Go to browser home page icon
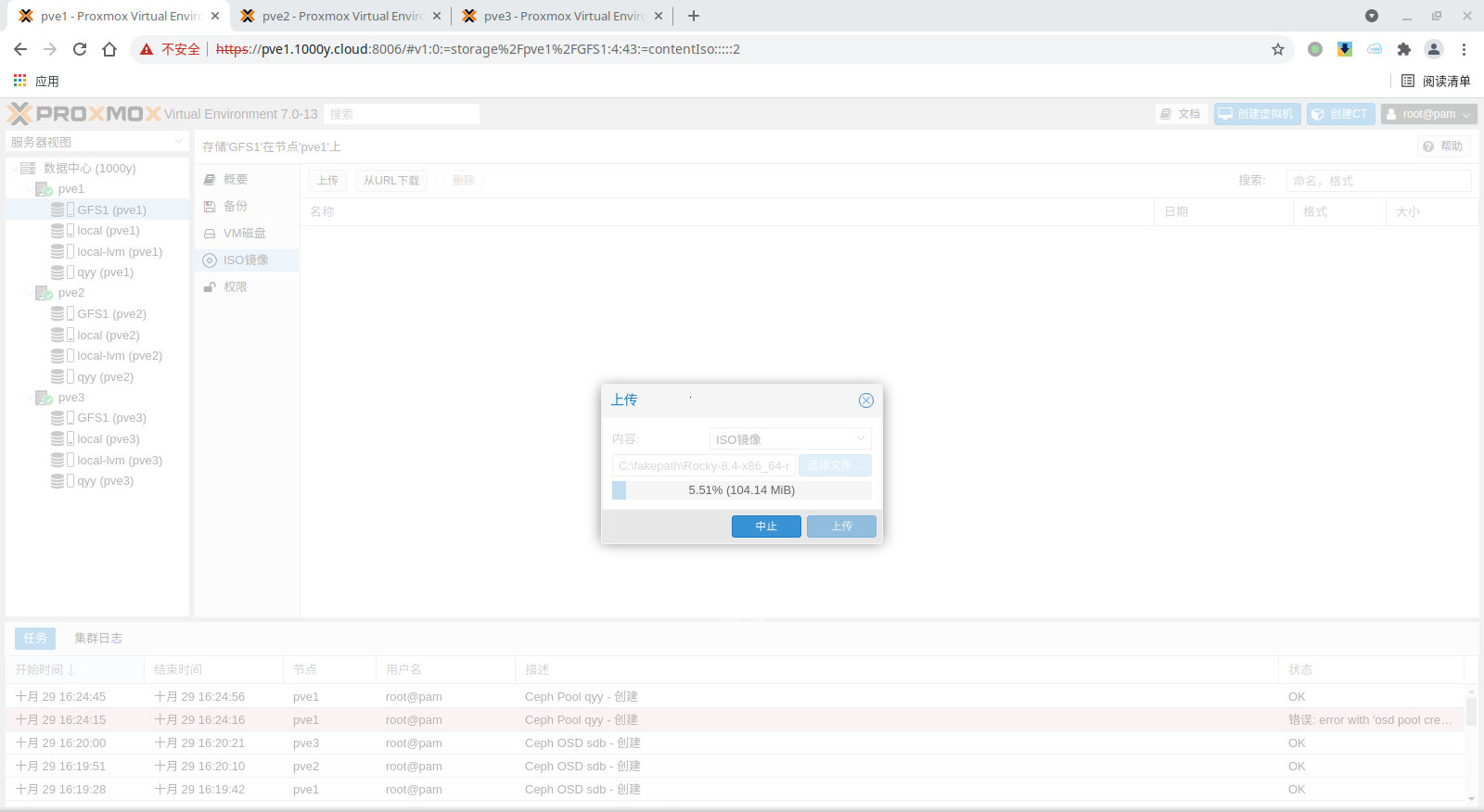Image resolution: width=1484 pixels, height=812 pixels. pos(109,49)
